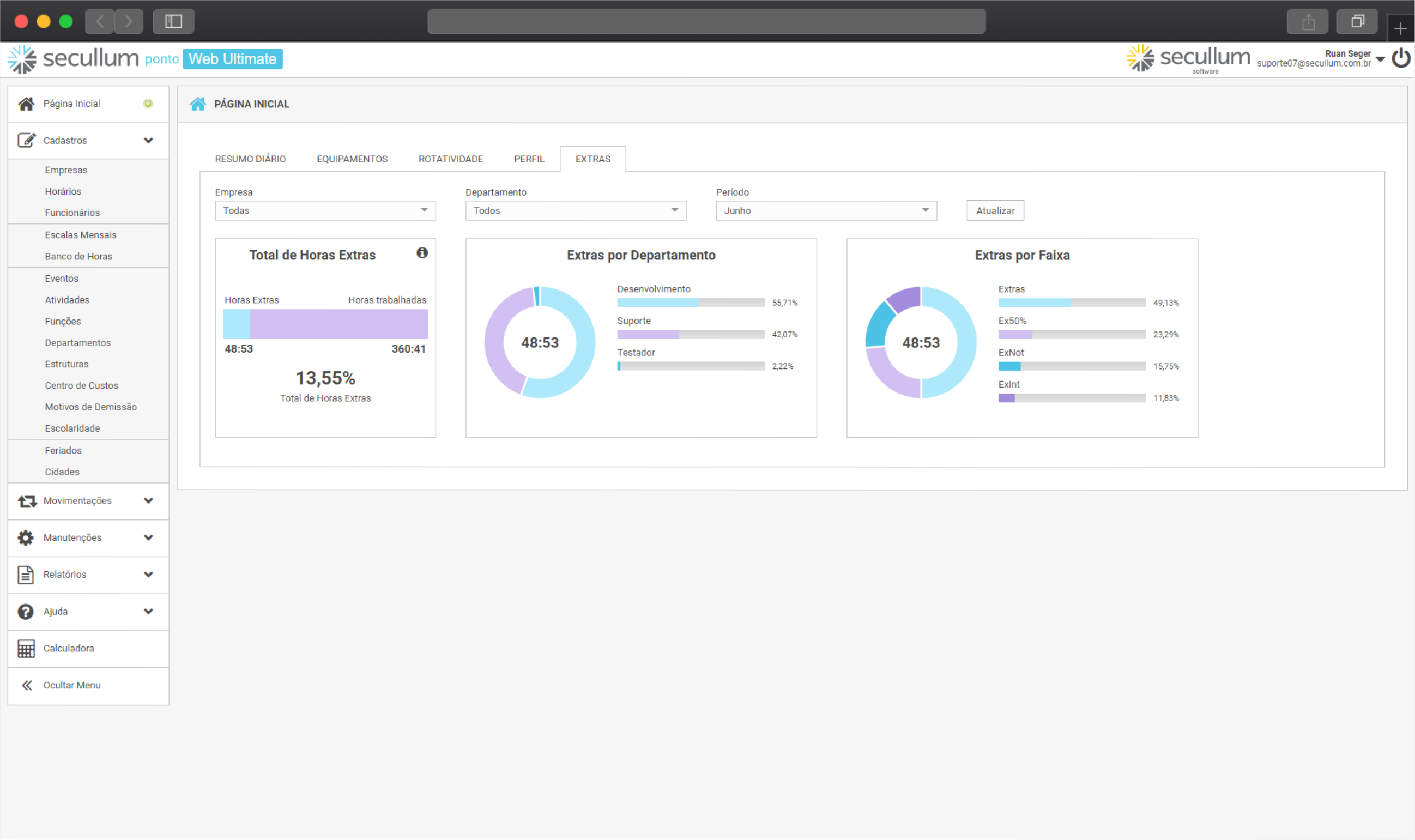Click the info icon on Total de Horas Extras
The height and width of the screenshot is (840, 1415).
coord(422,253)
